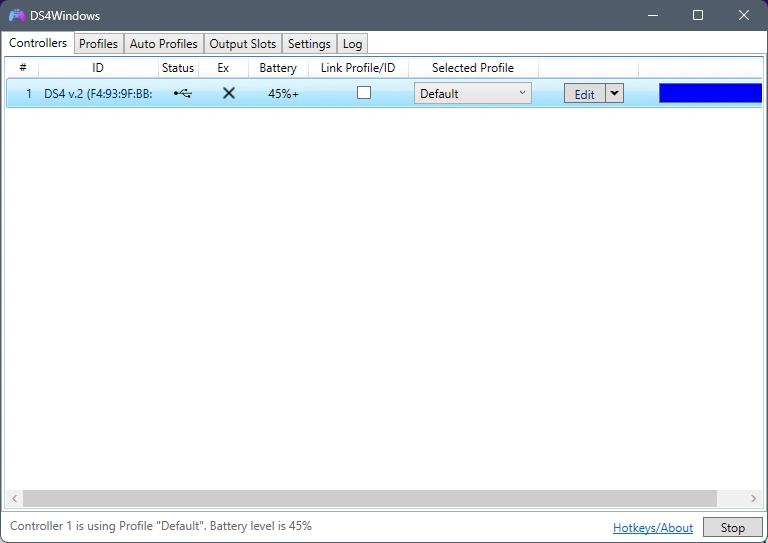
Task: Go to the Auto Profiles tab
Action: pyautogui.click(x=164, y=44)
